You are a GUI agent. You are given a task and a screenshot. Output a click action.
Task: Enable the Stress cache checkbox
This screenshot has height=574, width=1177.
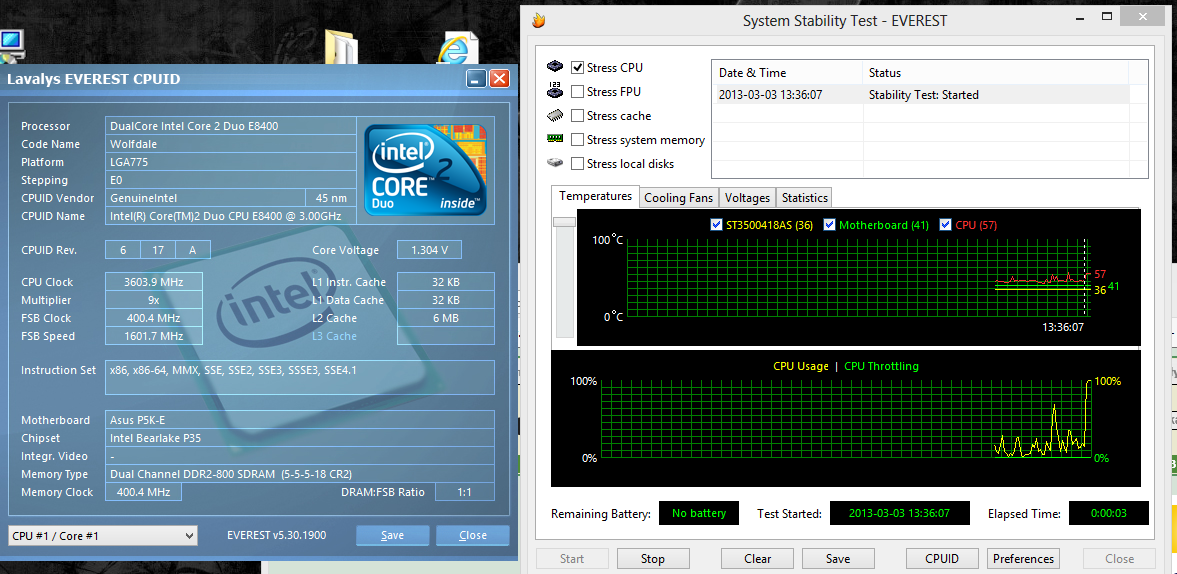(577, 116)
